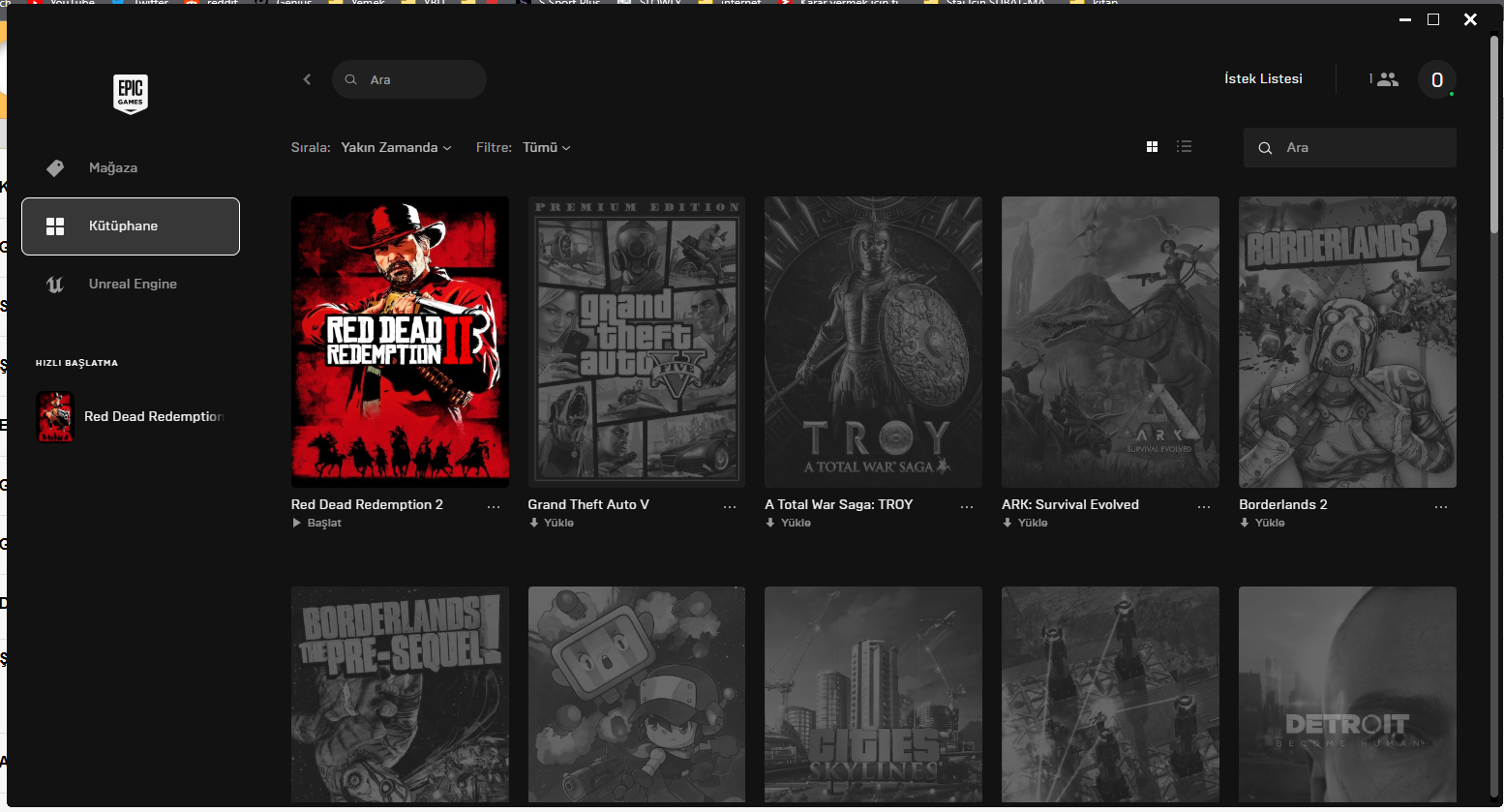
Task: Open the friends list icon
Action: 1387,79
